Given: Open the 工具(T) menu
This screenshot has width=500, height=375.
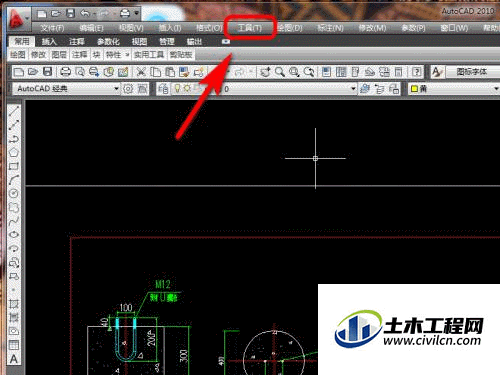Looking at the screenshot, I should pyautogui.click(x=250, y=28).
